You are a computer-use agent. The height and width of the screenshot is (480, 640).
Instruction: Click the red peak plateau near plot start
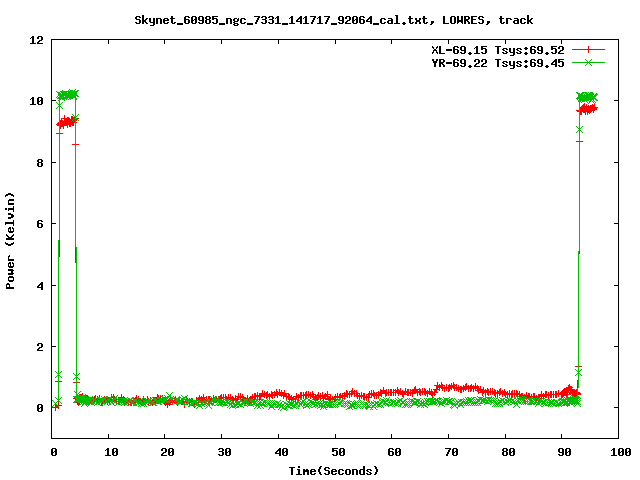[67, 122]
